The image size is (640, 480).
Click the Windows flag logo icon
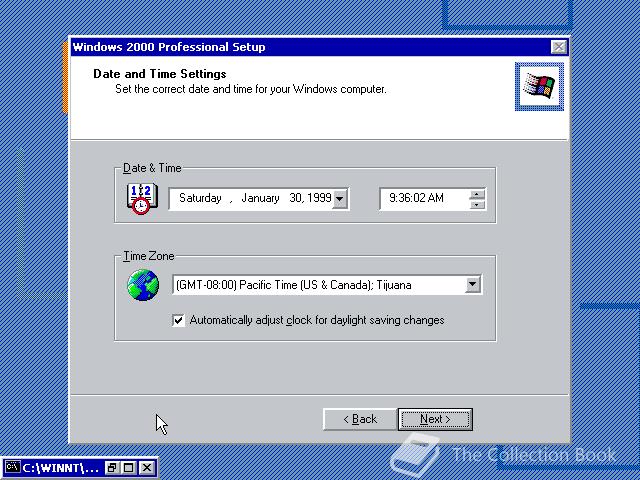point(539,86)
